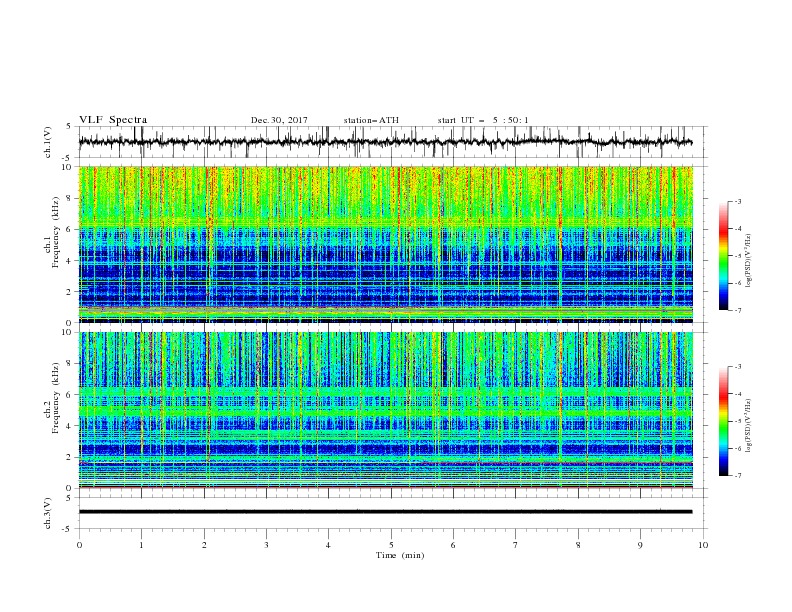Click the time axis tick label '8'
The height and width of the screenshot is (612, 792).
tap(578, 545)
